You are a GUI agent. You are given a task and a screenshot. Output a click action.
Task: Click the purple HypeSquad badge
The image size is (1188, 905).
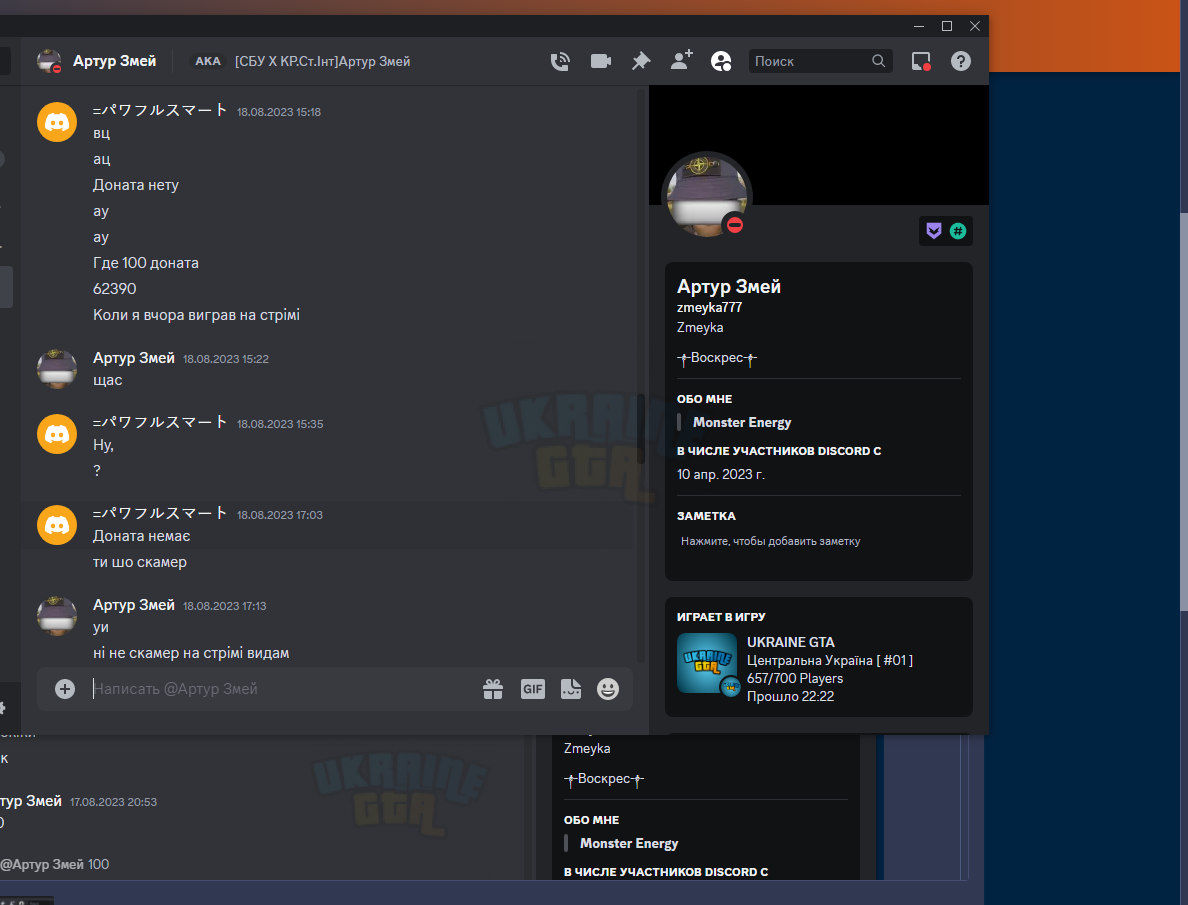[934, 231]
